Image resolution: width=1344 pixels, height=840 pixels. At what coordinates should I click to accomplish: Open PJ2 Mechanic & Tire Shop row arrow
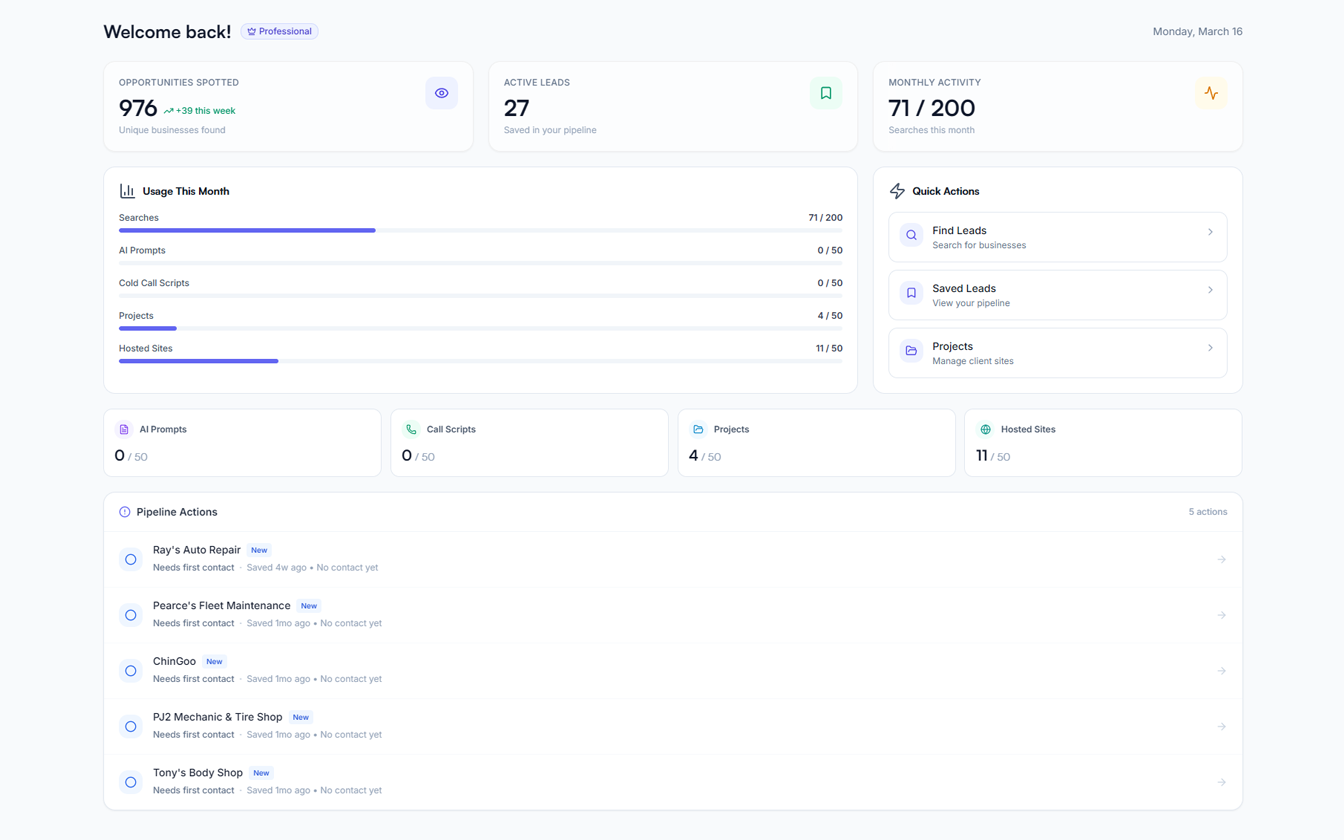coord(1222,727)
